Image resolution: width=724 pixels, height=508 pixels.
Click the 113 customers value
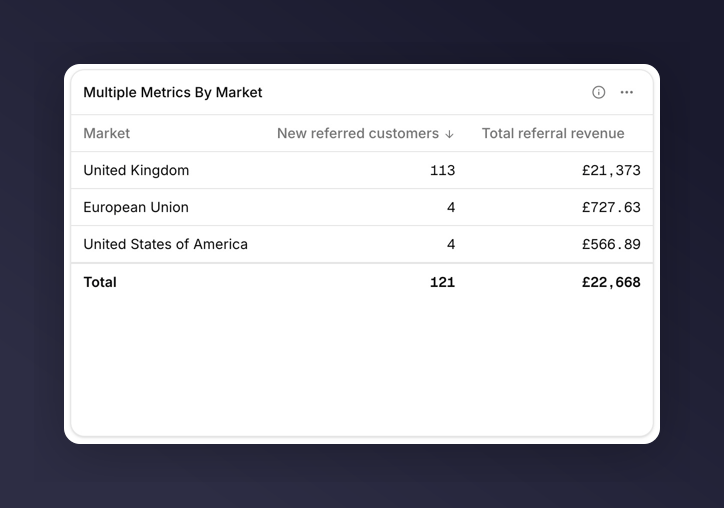pos(442,170)
